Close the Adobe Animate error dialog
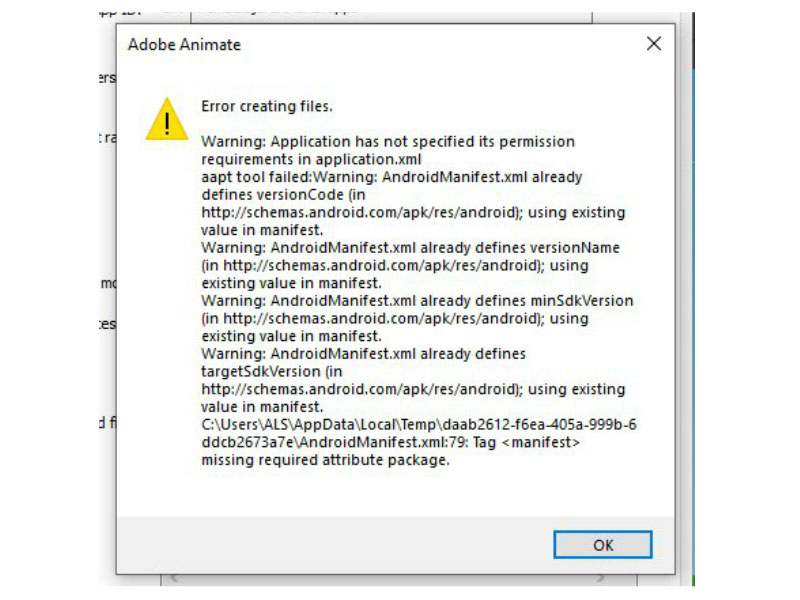 (653, 44)
